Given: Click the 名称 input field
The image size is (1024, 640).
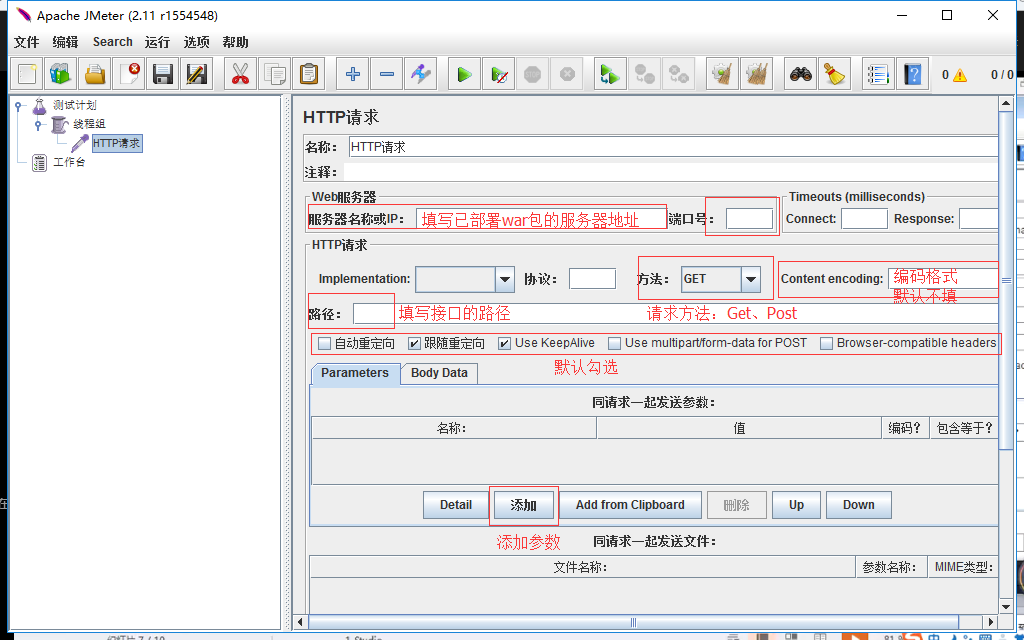Looking at the screenshot, I should click(x=673, y=147).
